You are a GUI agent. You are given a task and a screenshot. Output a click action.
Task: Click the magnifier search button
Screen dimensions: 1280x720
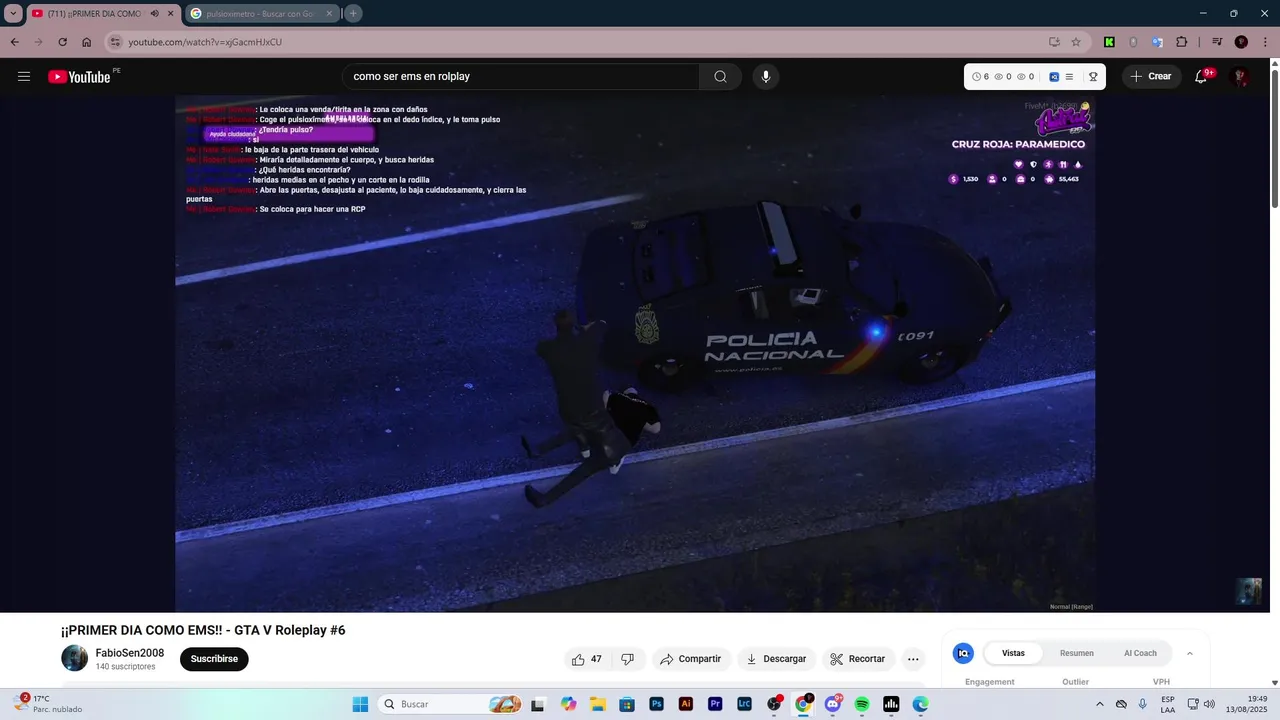720,77
